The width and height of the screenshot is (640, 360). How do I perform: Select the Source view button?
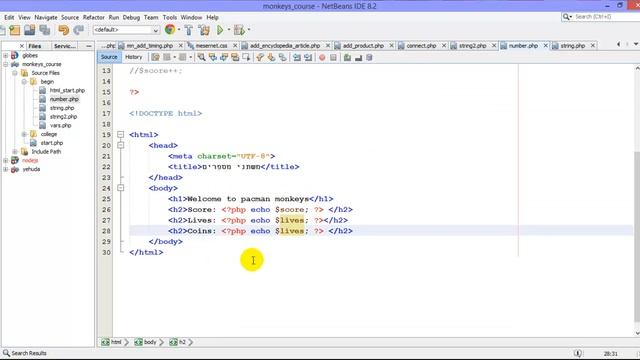(109, 57)
